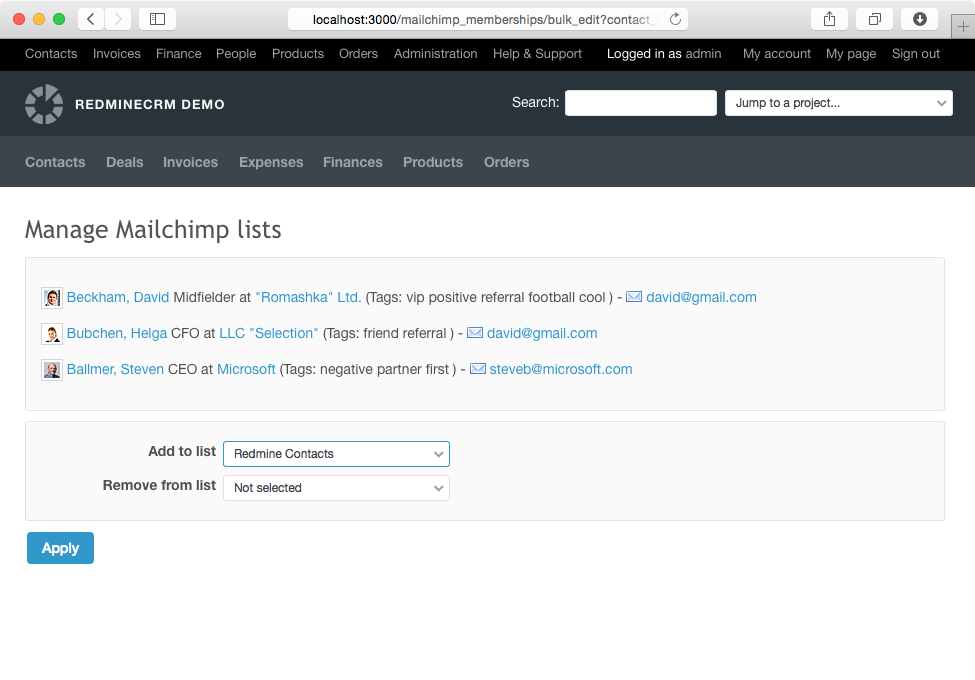Open the Jump to a project dropdown
This screenshot has width=975, height=680.
[x=838, y=103]
